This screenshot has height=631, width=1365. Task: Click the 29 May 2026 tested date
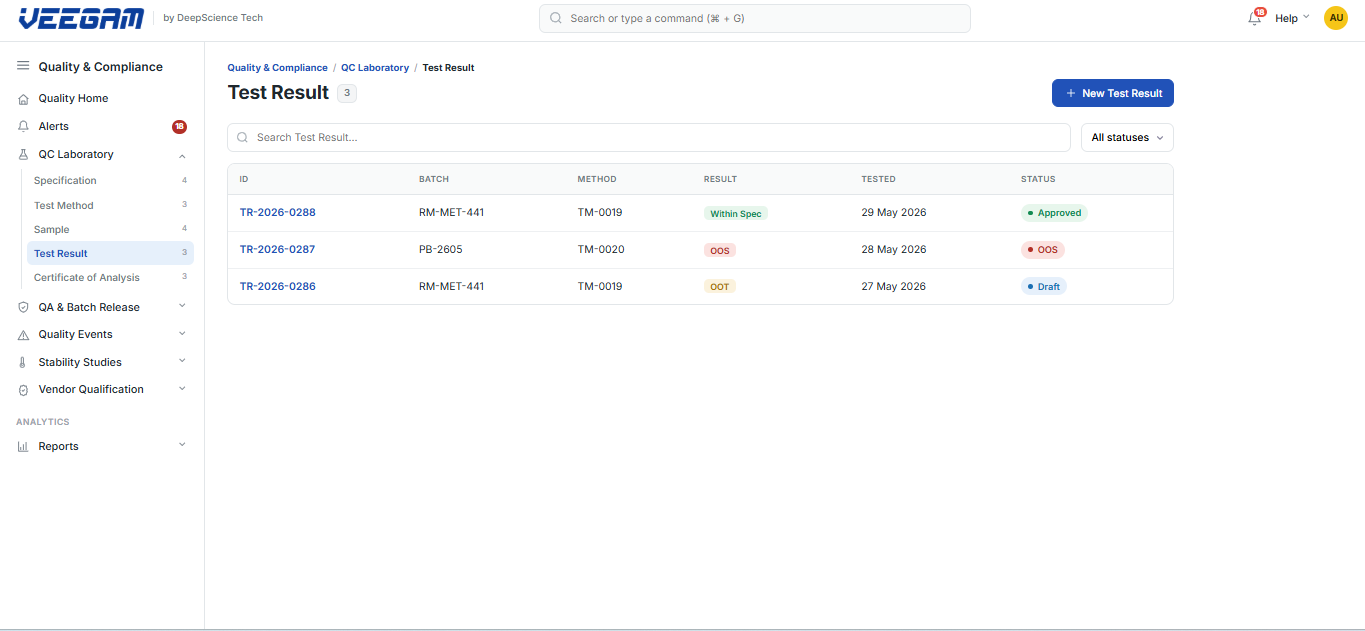[x=894, y=213]
